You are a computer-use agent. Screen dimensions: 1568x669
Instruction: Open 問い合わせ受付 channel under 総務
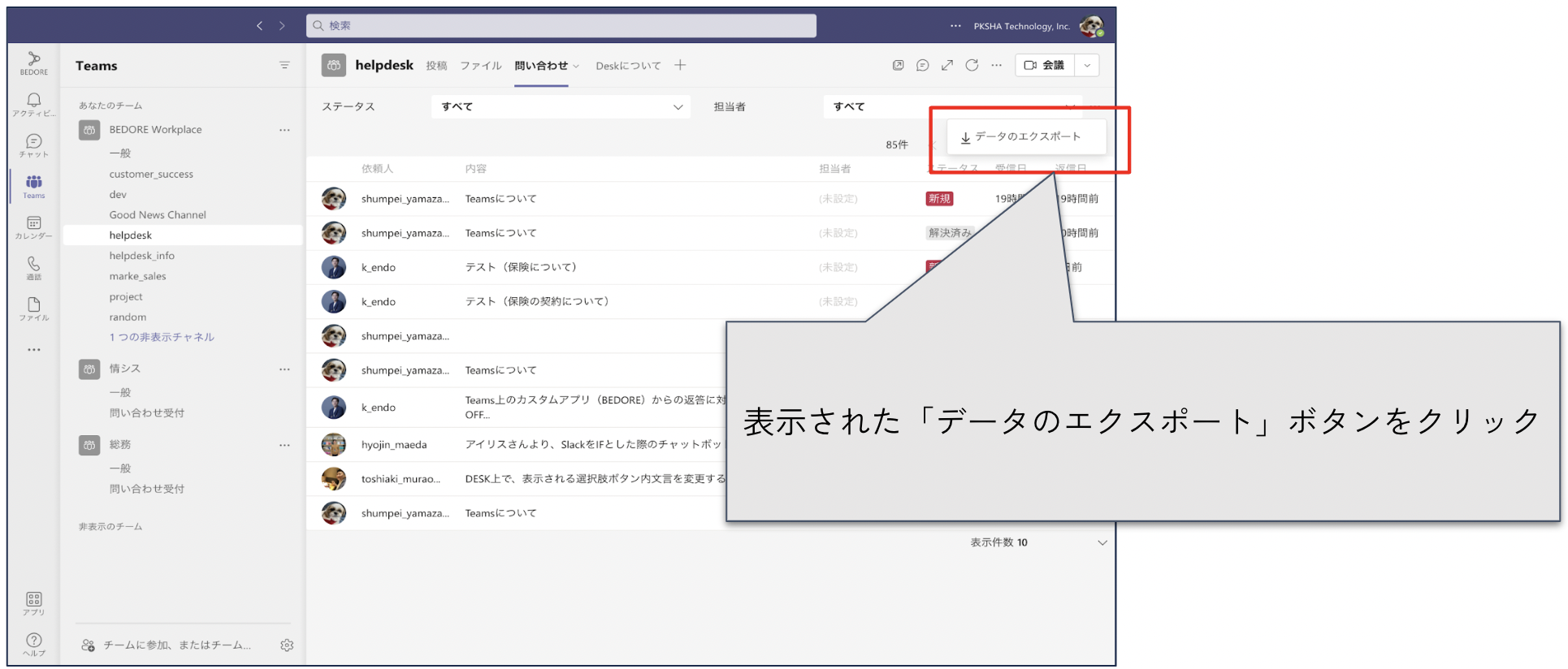[147, 490]
